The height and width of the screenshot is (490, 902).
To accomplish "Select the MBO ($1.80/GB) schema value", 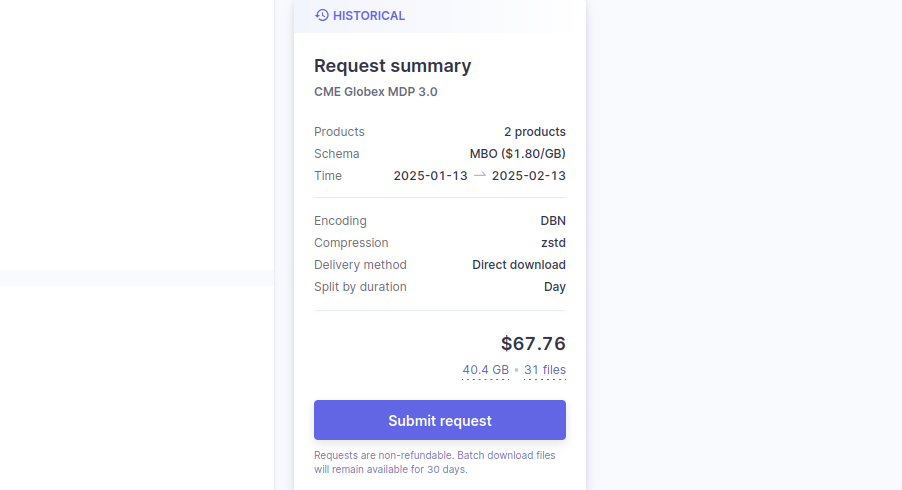I will pyautogui.click(x=518, y=154).
